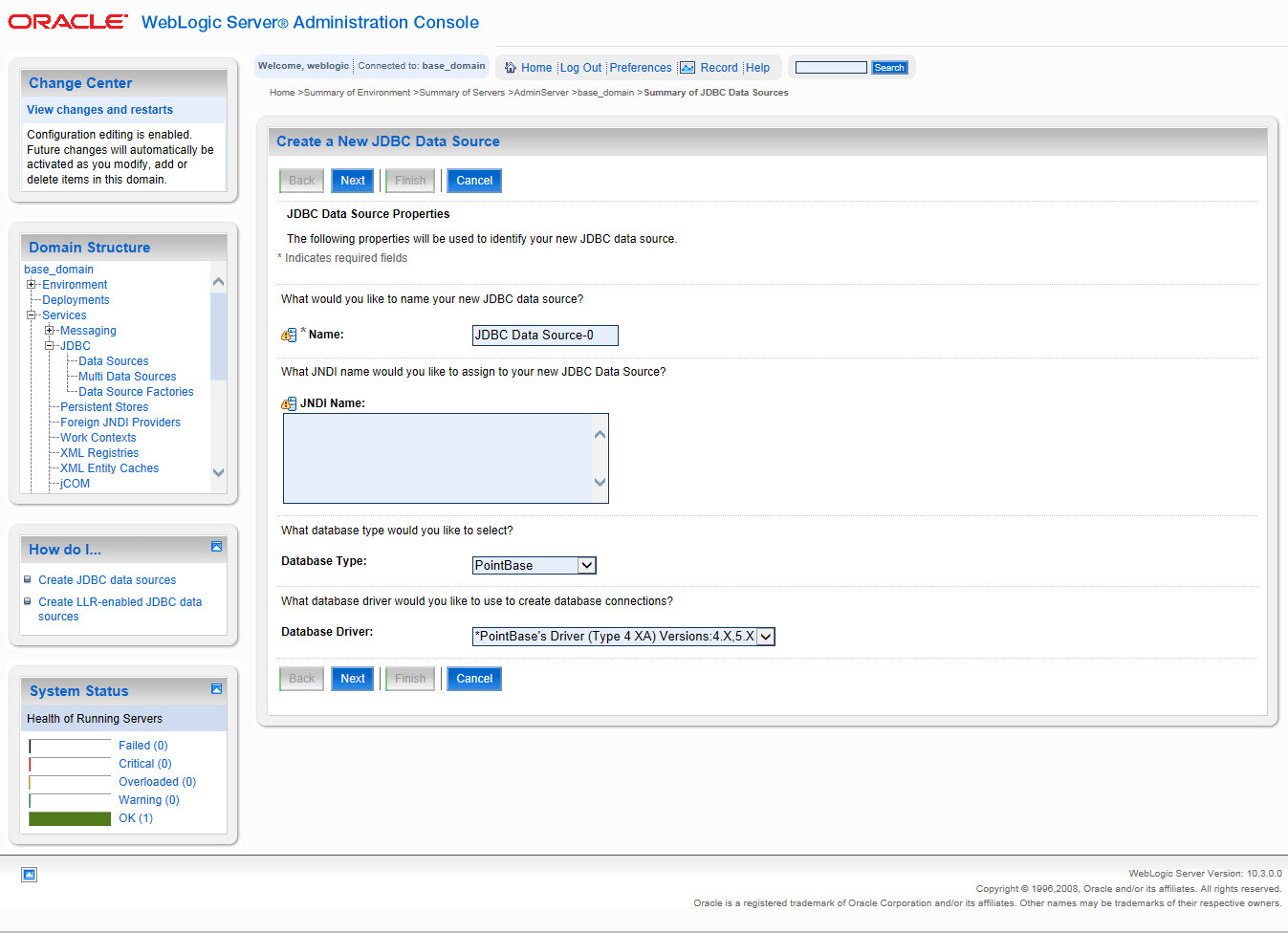Minimize the System Status panel
1288x933 pixels.
[216, 688]
